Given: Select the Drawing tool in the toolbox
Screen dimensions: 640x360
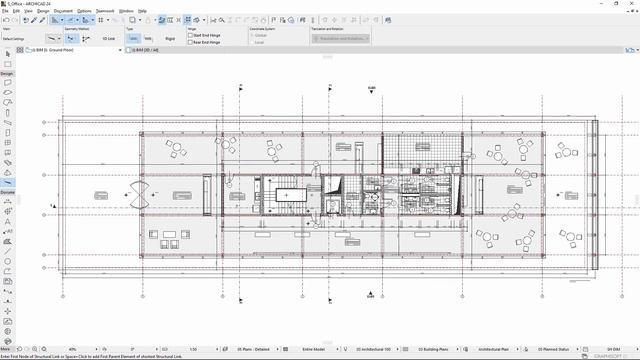Looking at the screenshot, I should click(x=8, y=282).
